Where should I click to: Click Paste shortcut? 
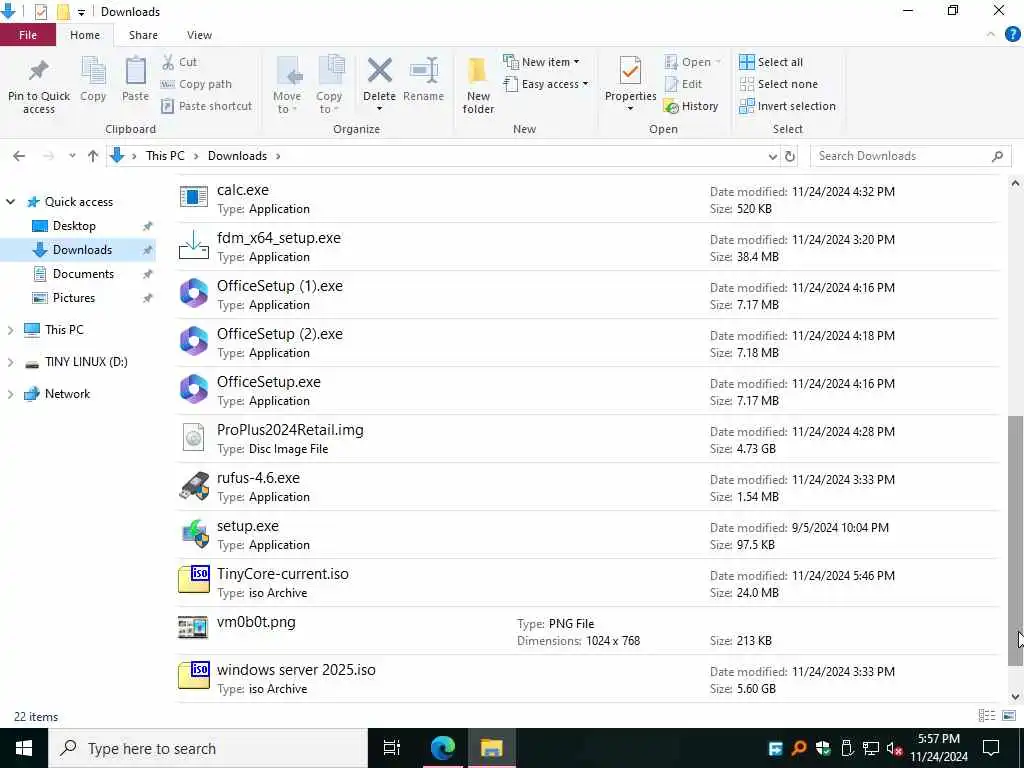click(x=206, y=106)
